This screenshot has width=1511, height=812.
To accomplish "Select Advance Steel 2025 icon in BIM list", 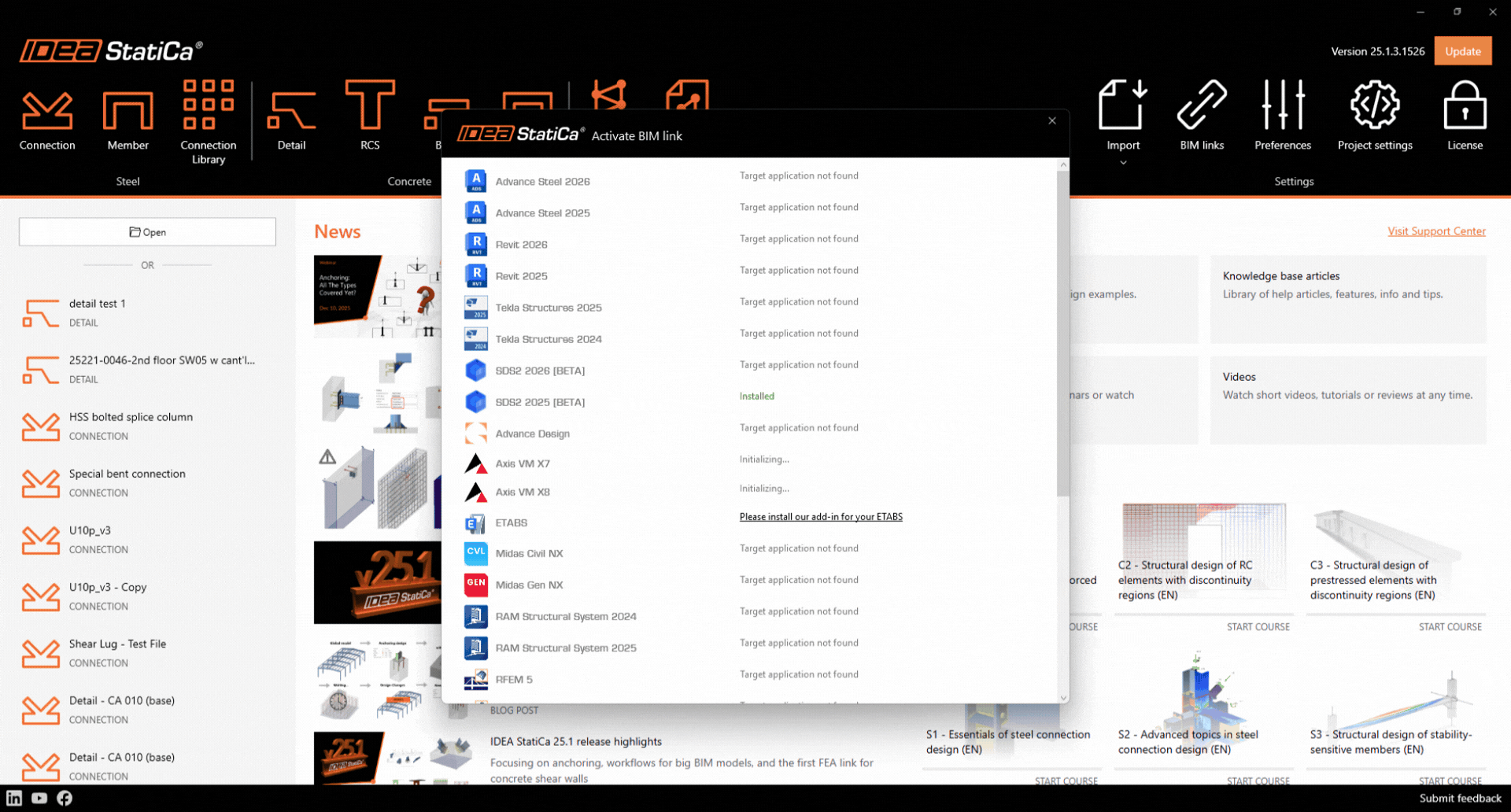I will pos(475,212).
